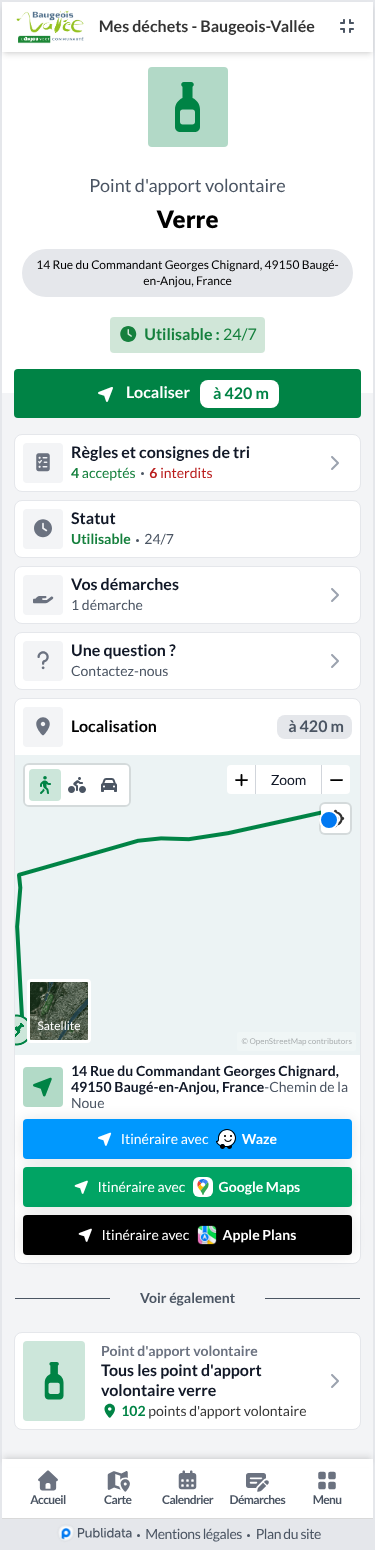The height and width of the screenshot is (1550, 375).
Task: Open Une question ? Contactez-nous row
Action: point(187,661)
